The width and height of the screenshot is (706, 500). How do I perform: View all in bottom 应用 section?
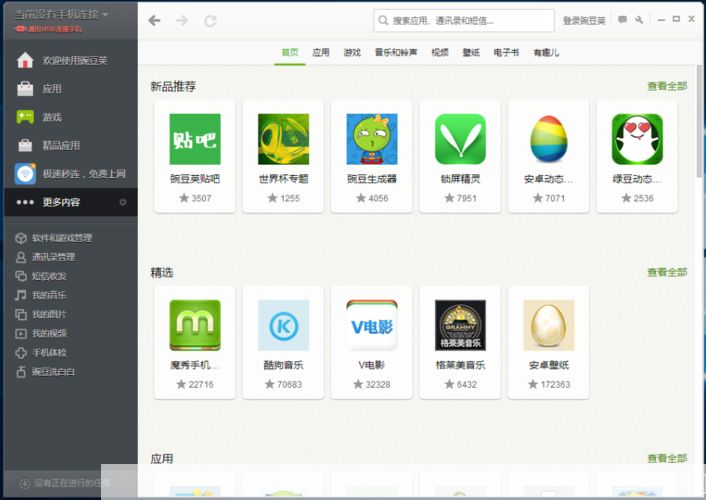pos(667,459)
